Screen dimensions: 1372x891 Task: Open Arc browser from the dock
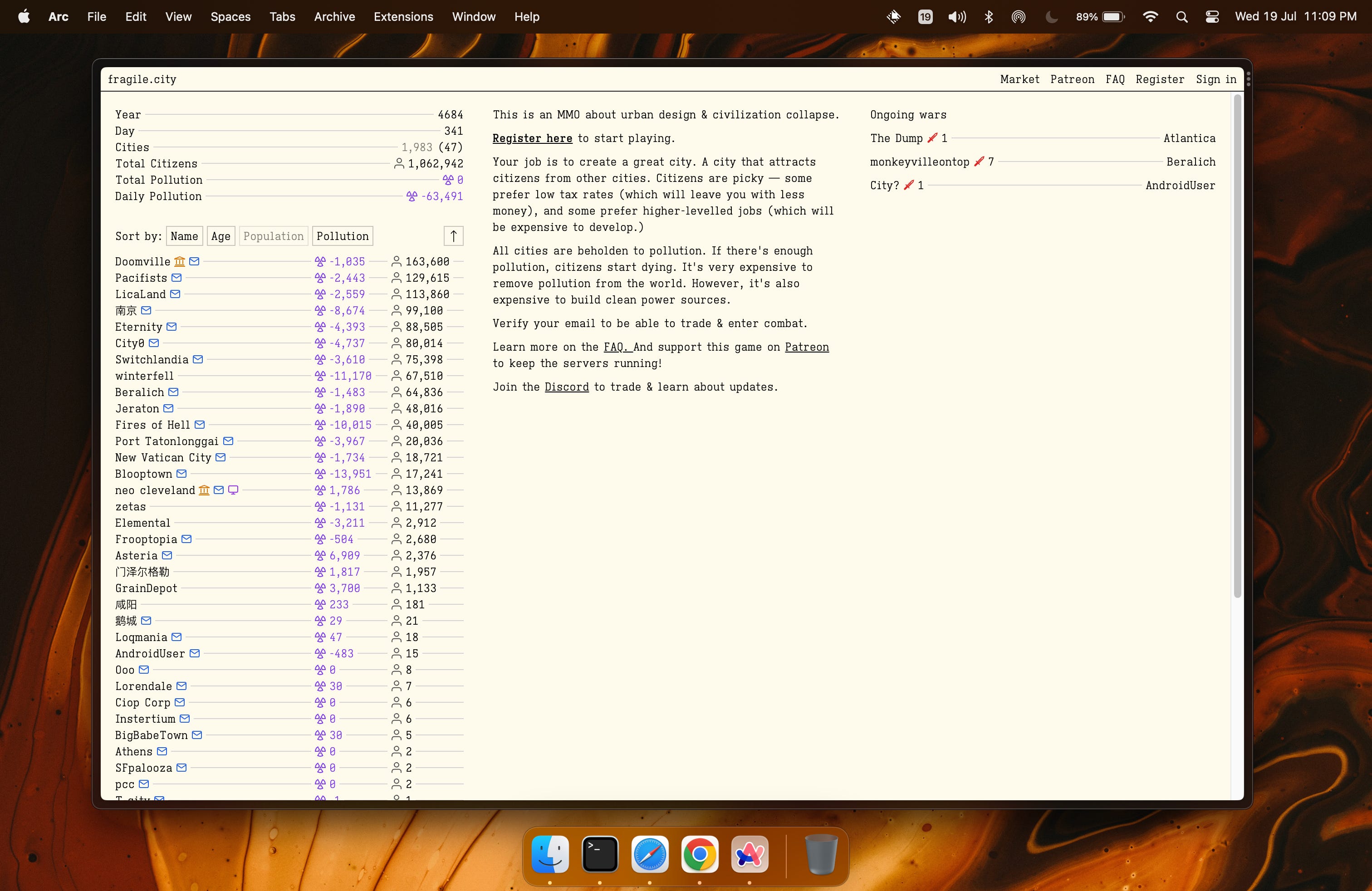[x=749, y=854]
